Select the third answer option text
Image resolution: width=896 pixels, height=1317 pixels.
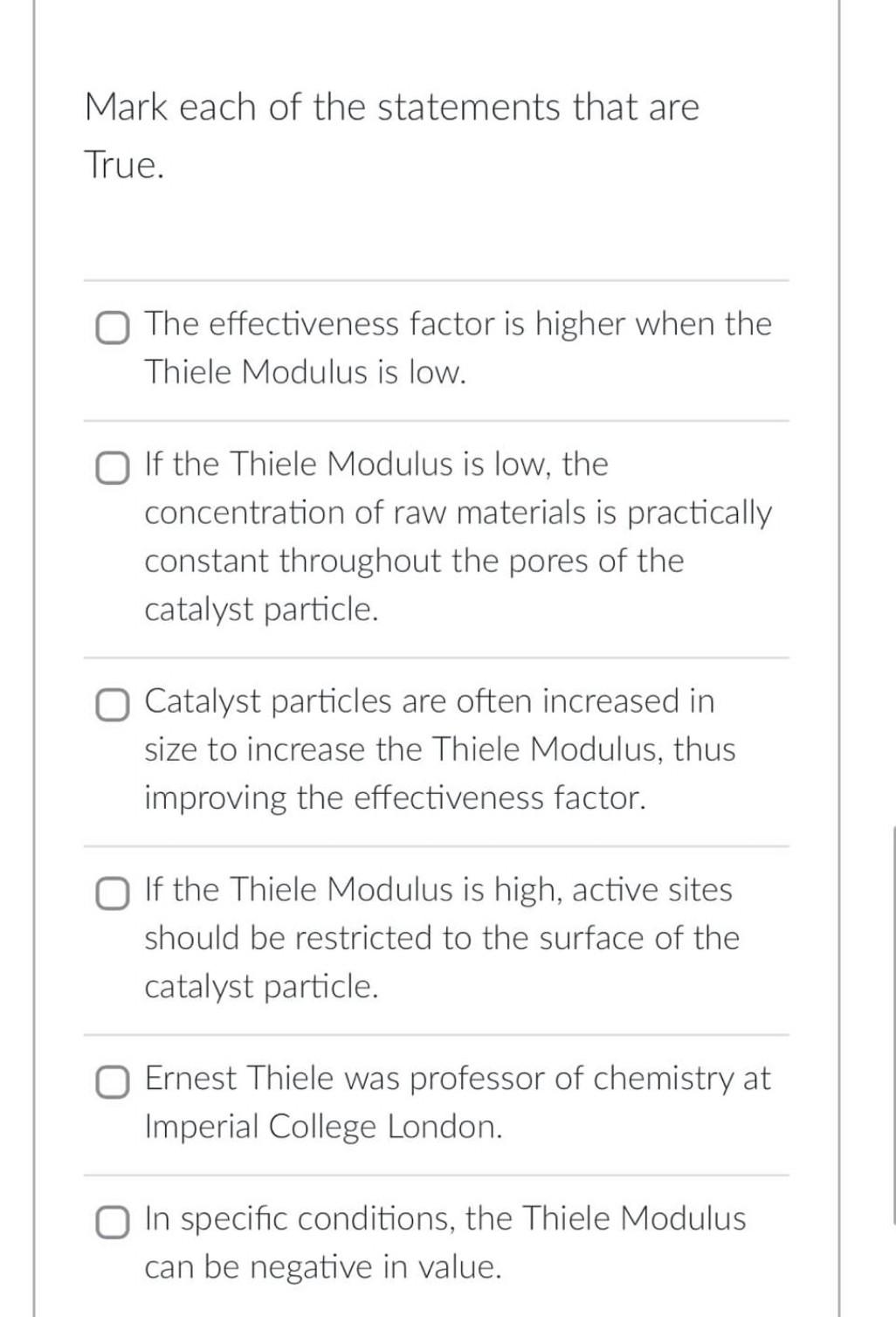point(440,749)
